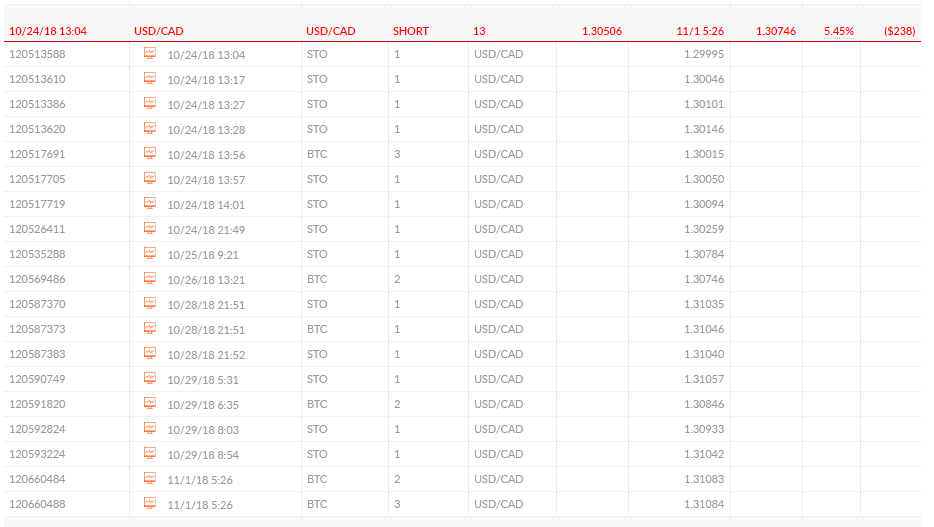Screen dimensions: 934x527
Task: Open chart icon beside 10/29/18 5:31
Action: point(150,378)
